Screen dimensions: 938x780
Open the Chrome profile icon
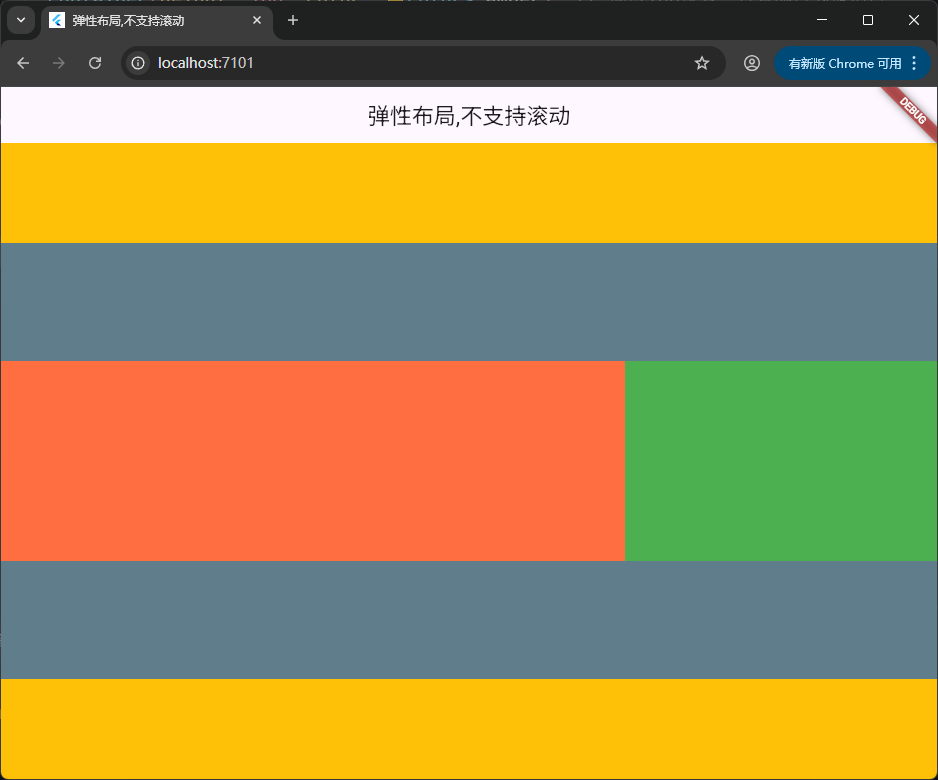point(751,63)
